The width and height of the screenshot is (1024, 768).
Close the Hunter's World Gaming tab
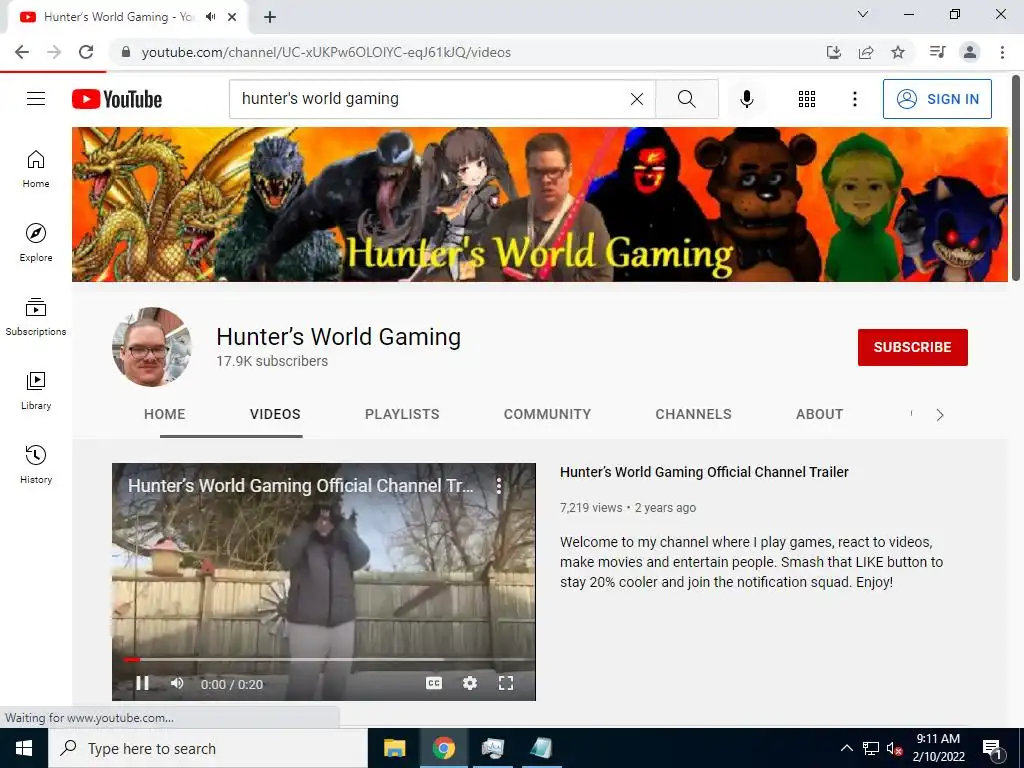232,17
